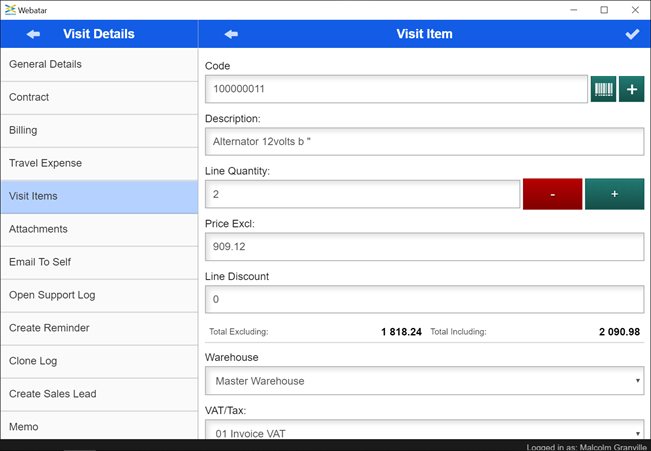
Task: Click Create Reminder in sidebar
Action: pos(99,329)
